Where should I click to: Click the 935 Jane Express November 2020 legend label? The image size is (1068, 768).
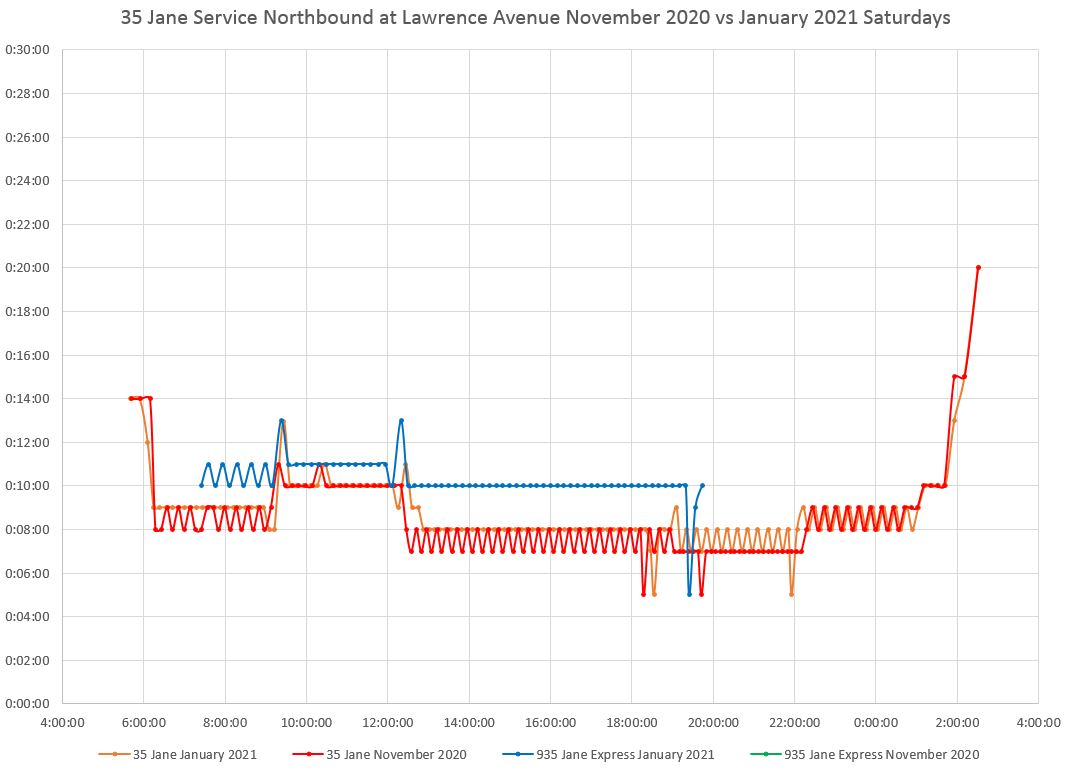(881, 754)
